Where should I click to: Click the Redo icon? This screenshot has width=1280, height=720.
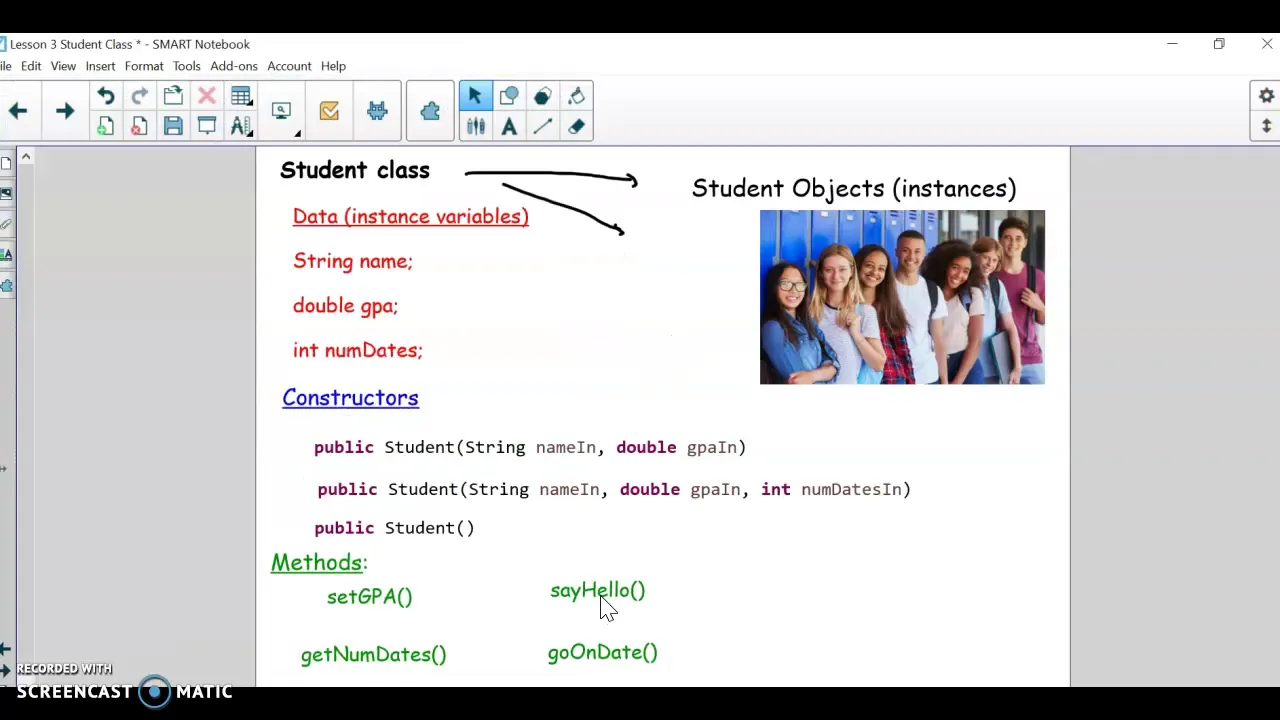point(139,96)
